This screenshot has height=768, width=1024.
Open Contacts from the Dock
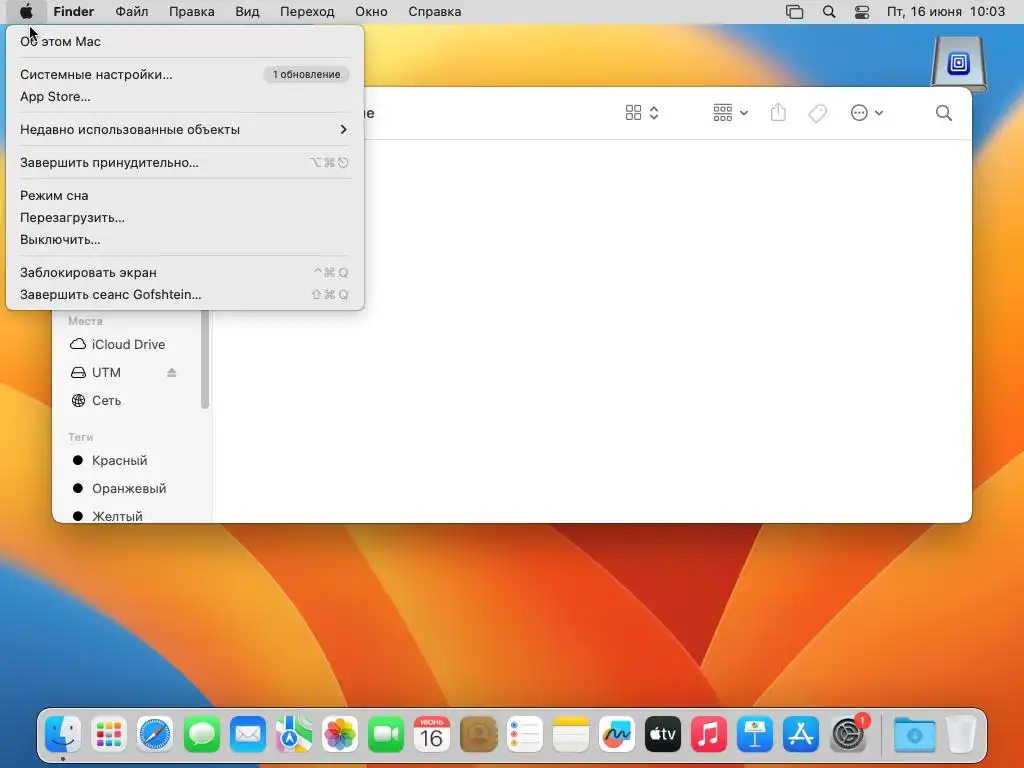(x=479, y=735)
